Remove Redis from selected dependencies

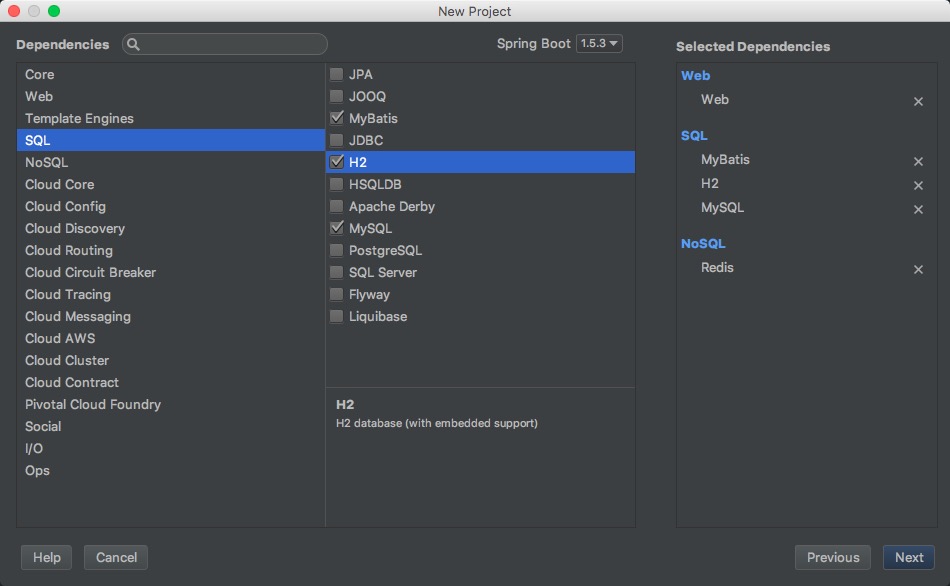(918, 269)
